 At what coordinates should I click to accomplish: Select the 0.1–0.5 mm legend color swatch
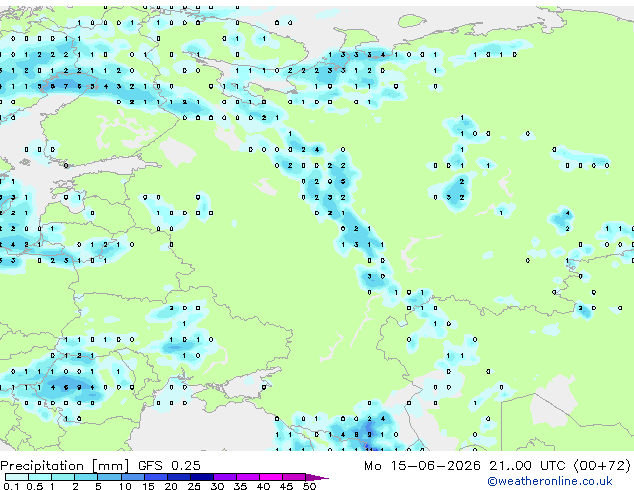click(x=17, y=477)
